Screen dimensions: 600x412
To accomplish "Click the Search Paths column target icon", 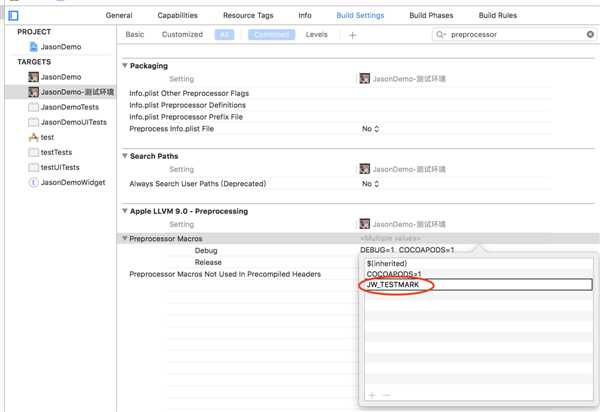I will pos(365,169).
